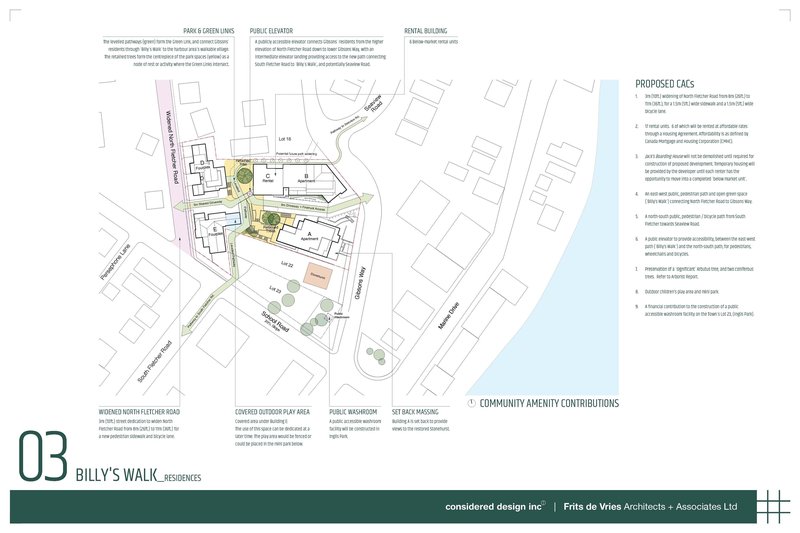
Task: Click the large page number 03
Action: (42, 459)
